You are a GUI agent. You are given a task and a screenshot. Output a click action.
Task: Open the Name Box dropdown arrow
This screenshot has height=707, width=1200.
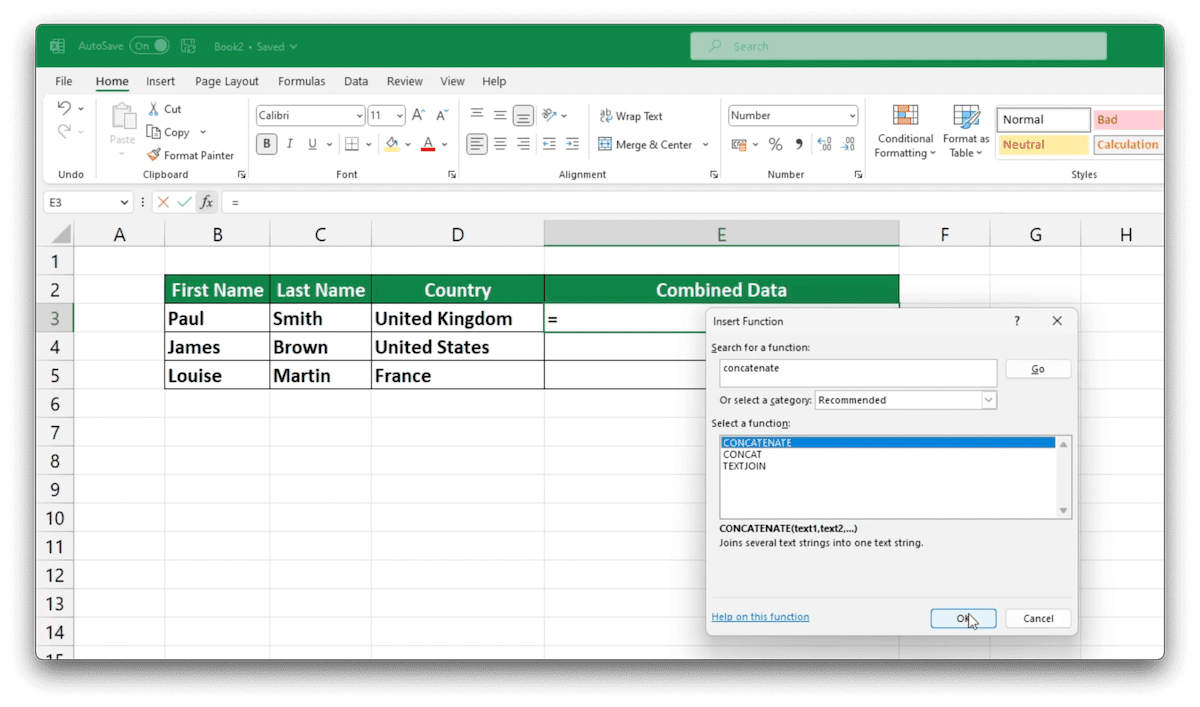tap(124, 202)
